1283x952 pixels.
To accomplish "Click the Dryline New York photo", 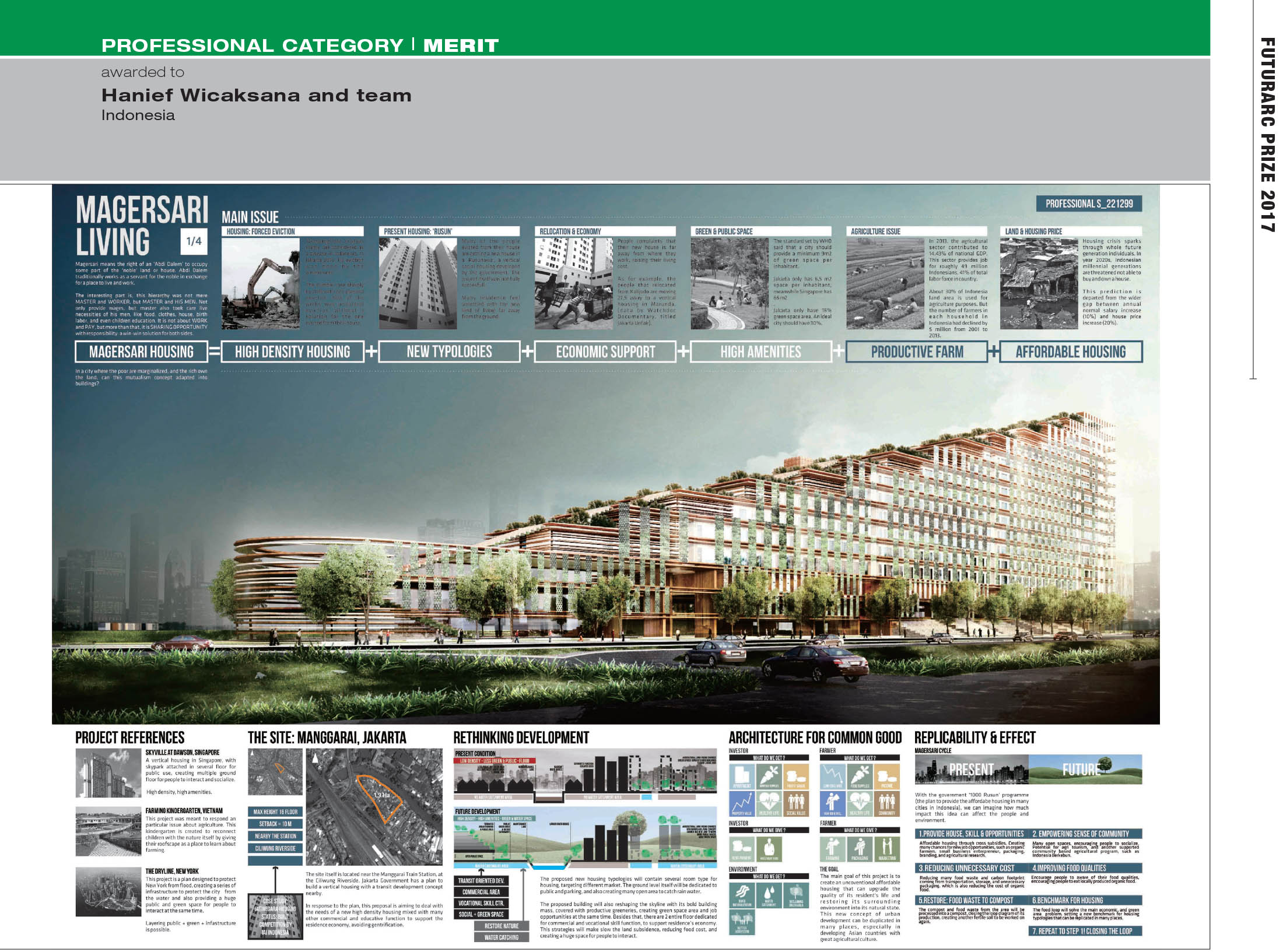I will click(108, 891).
